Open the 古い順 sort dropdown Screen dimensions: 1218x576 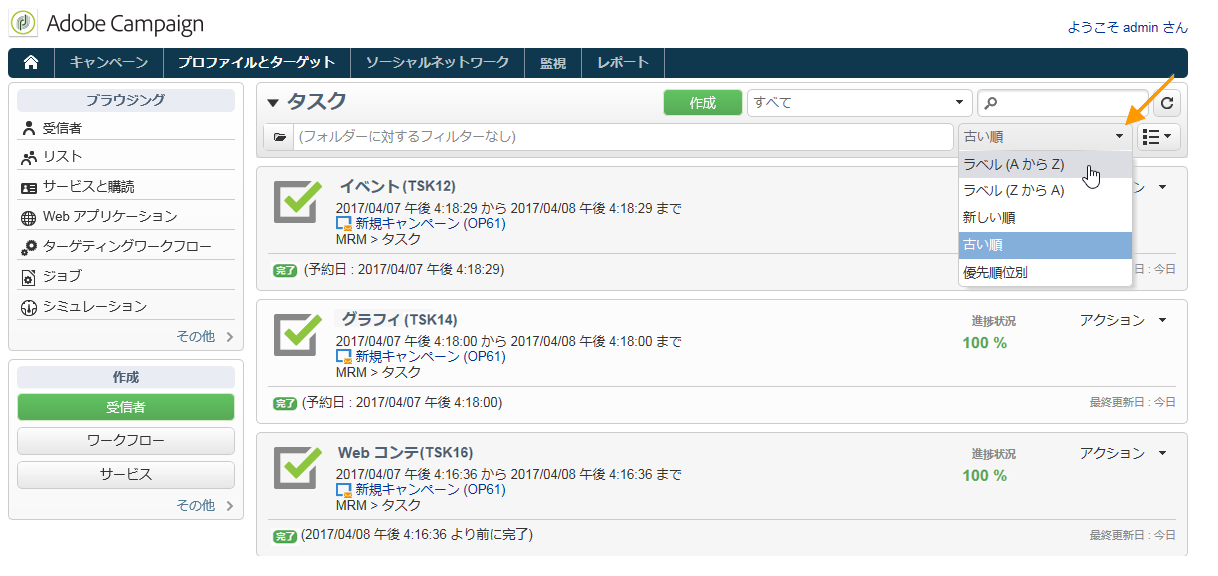(x=1044, y=136)
